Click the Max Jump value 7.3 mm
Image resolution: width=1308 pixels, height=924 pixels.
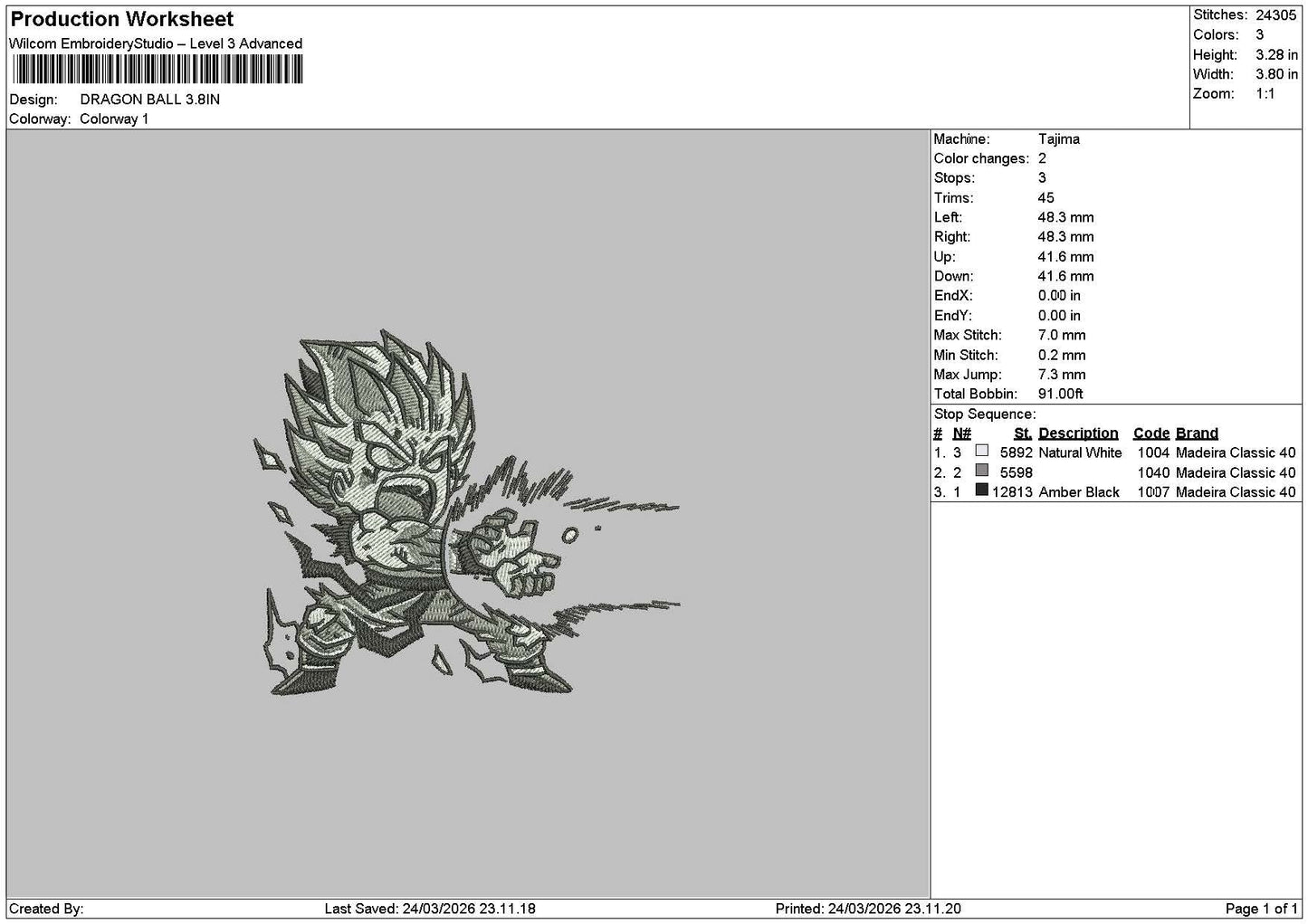1062,375
